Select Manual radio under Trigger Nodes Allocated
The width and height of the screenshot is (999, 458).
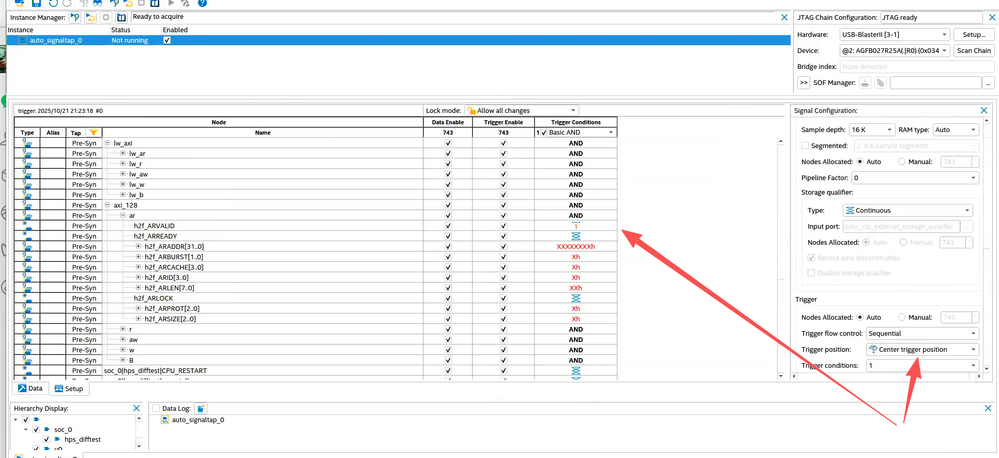pos(902,317)
